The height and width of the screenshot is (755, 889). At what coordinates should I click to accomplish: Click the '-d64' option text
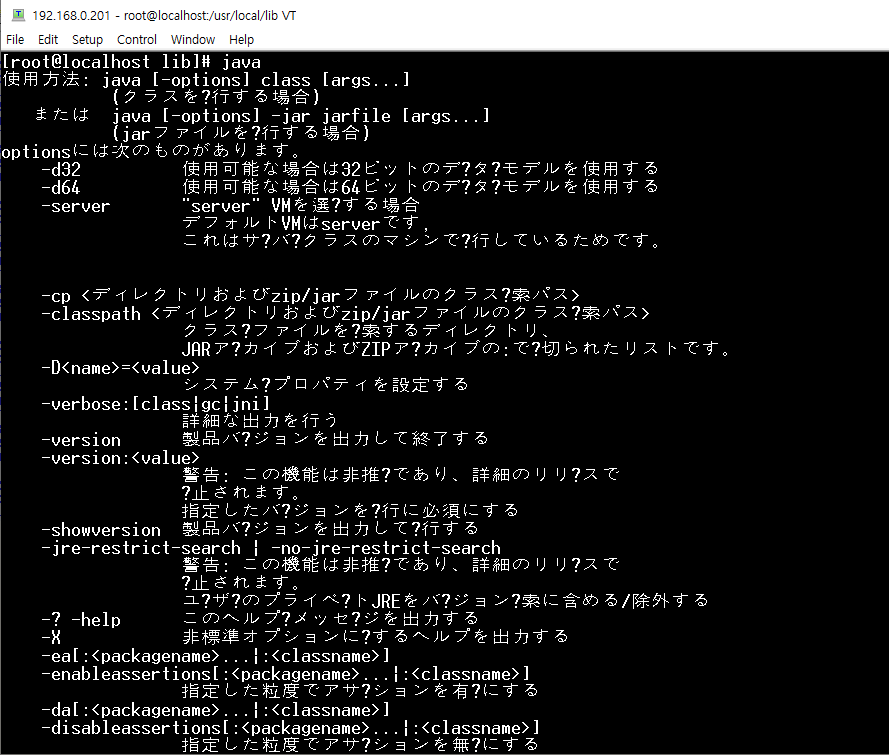pos(61,188)
